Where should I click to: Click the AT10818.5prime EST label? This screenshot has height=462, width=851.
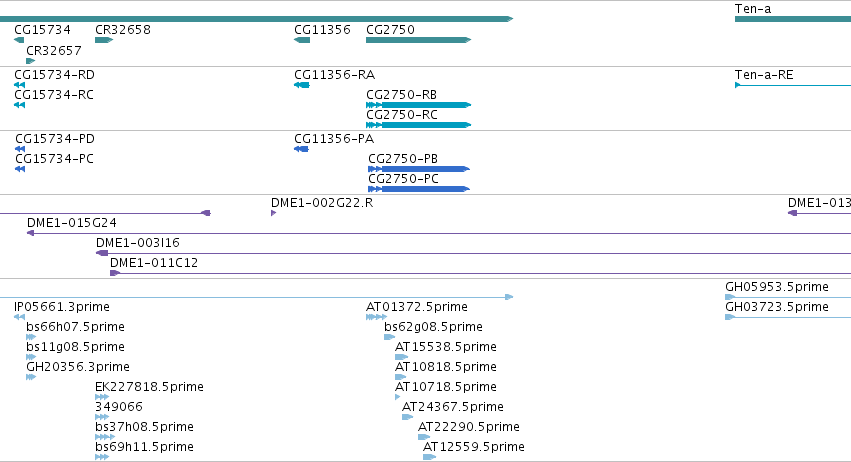446,367
